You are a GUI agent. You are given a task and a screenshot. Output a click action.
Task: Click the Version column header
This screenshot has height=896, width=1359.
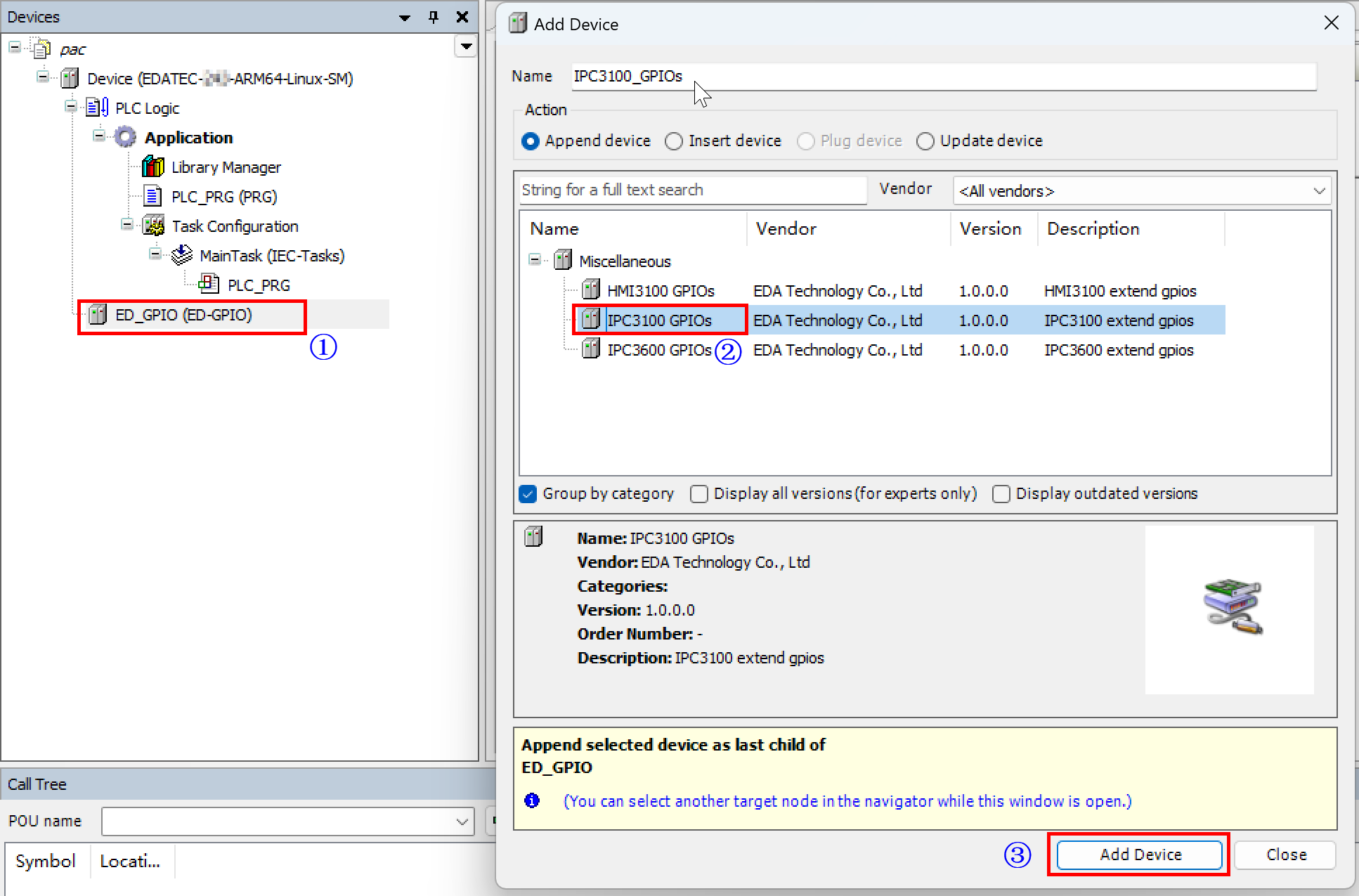coord(990,228)
